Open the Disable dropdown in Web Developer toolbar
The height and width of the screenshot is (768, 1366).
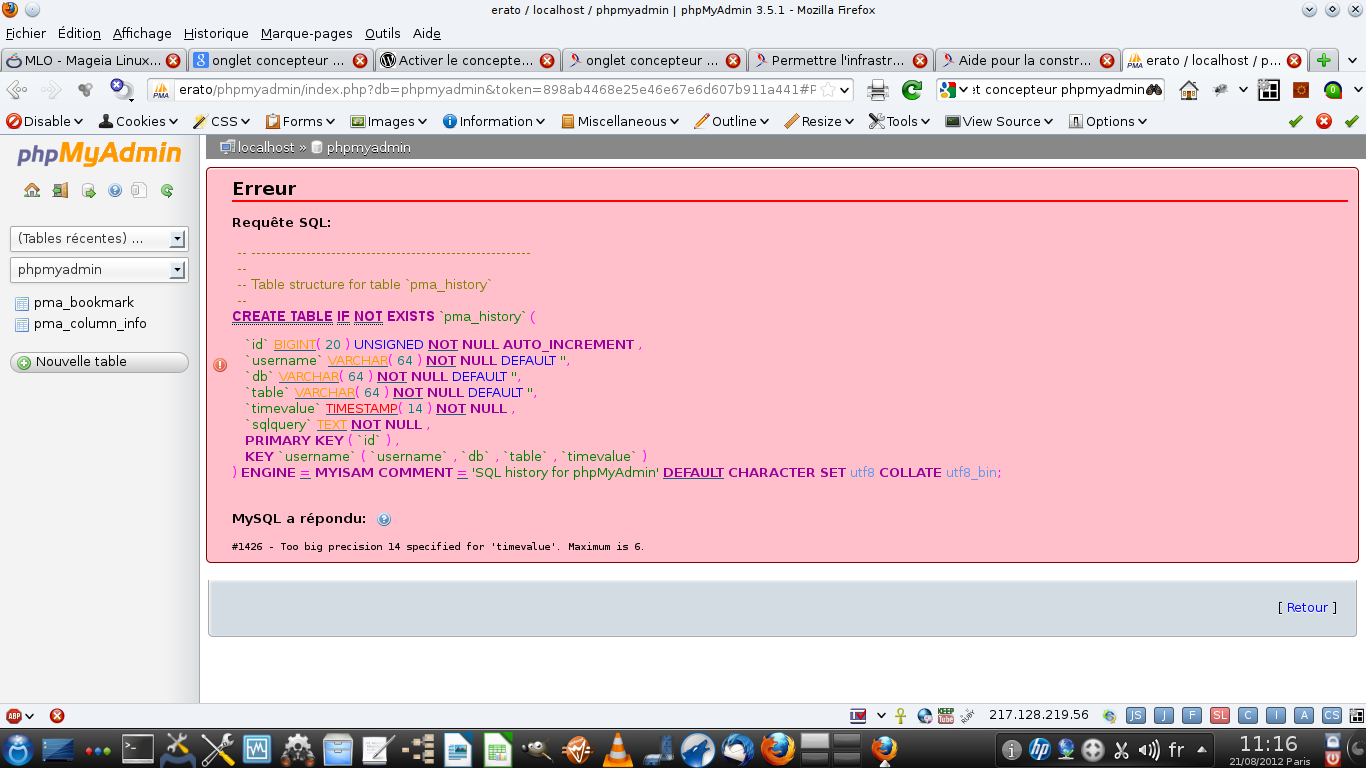coord(46,121)
